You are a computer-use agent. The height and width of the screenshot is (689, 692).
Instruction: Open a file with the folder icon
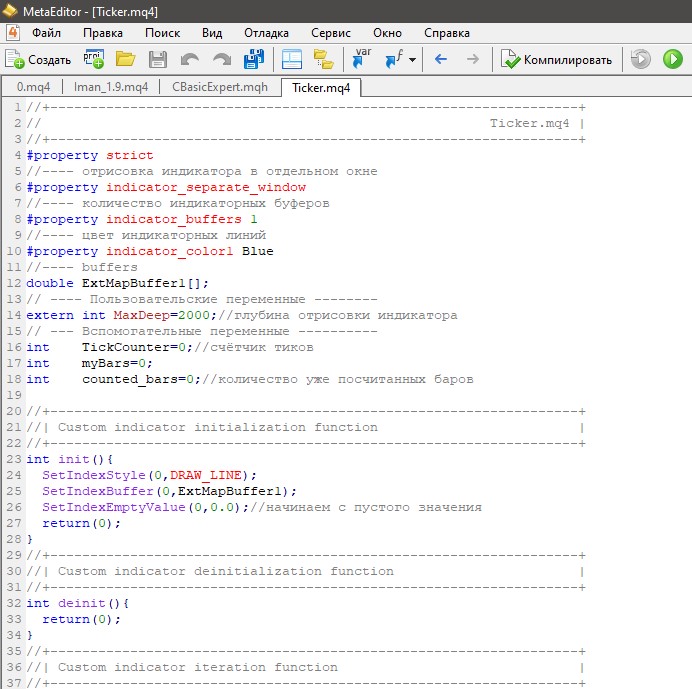tap(126, 59)
